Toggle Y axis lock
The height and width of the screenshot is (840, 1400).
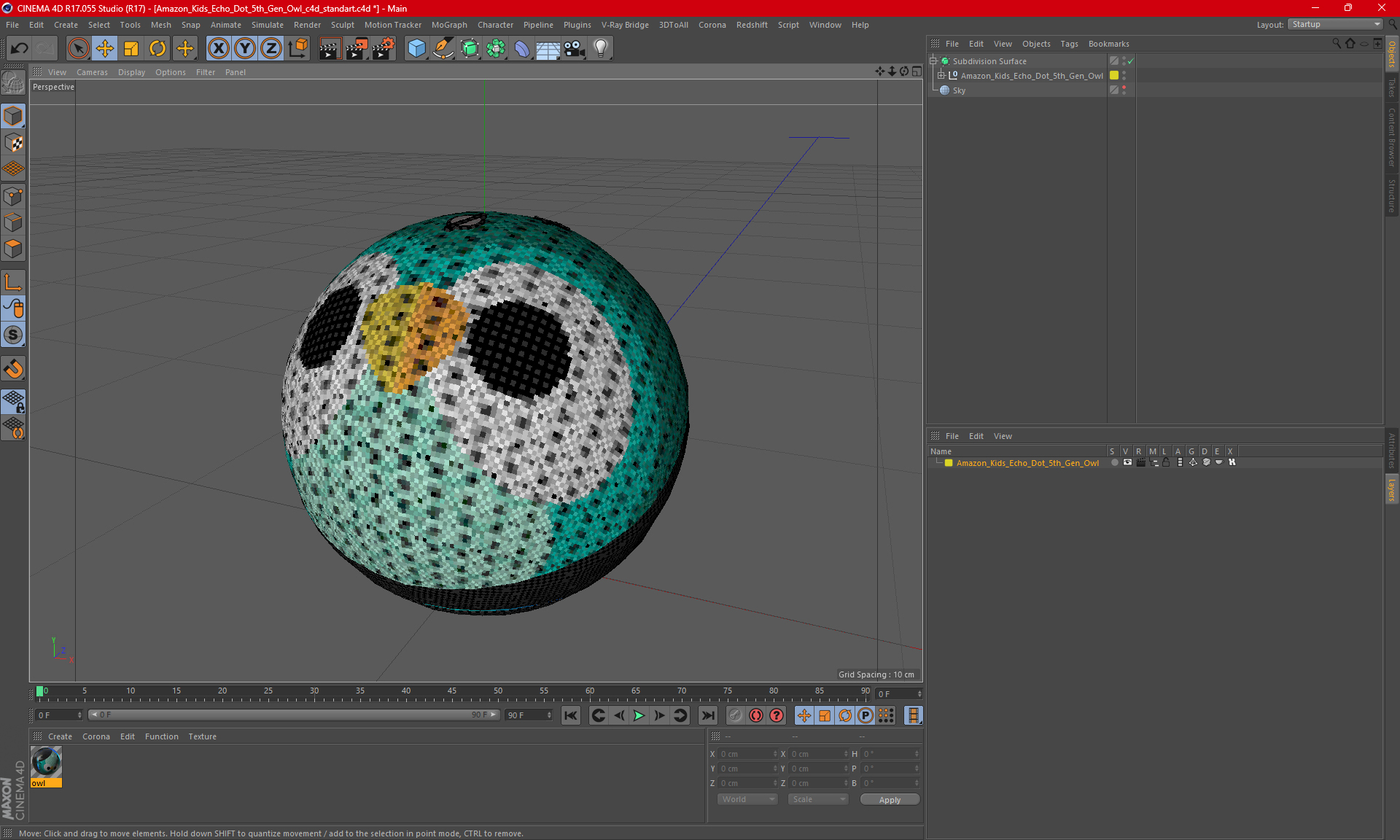245,49
